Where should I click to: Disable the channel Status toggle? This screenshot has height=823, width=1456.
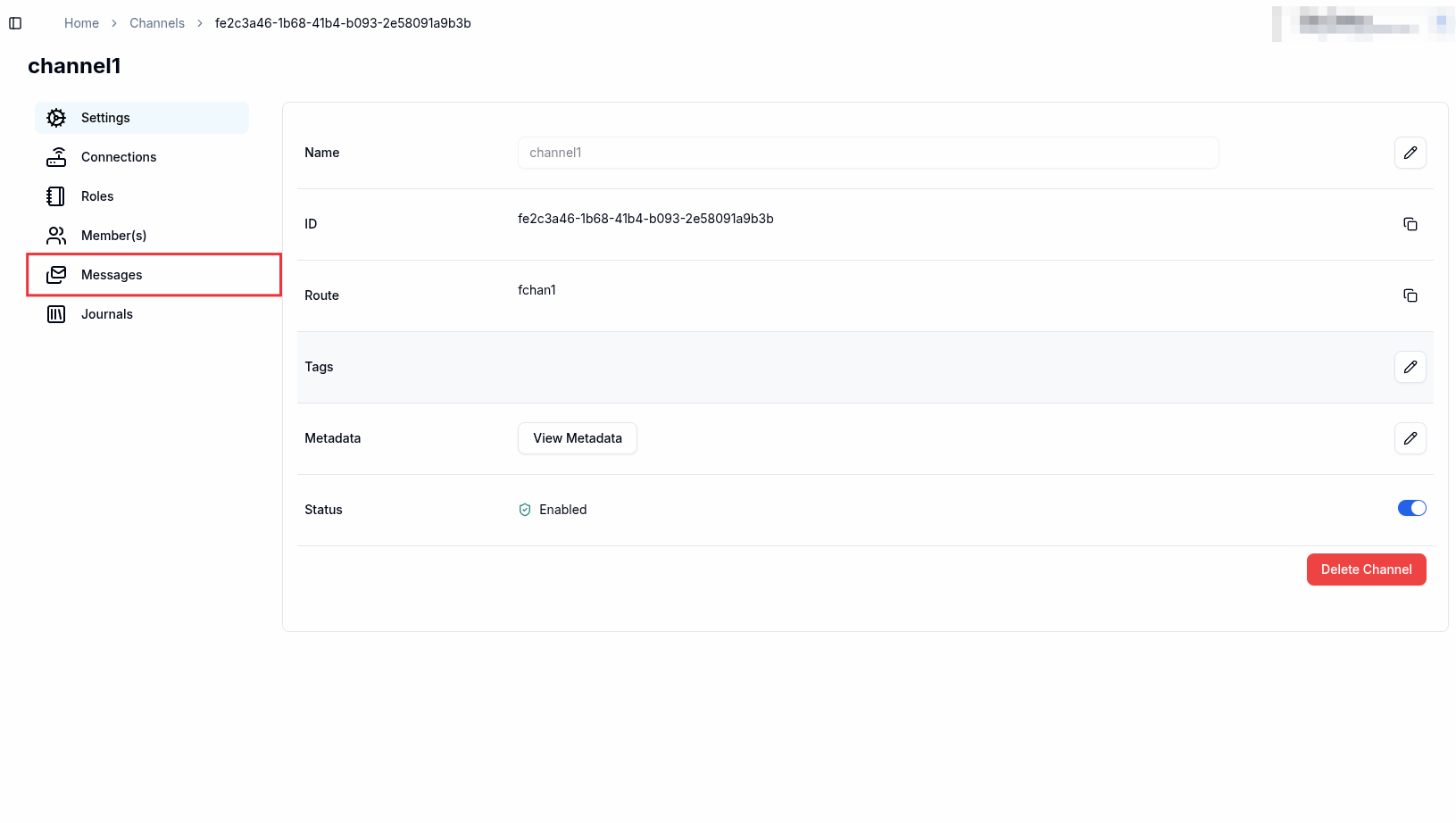point(1411,508)
